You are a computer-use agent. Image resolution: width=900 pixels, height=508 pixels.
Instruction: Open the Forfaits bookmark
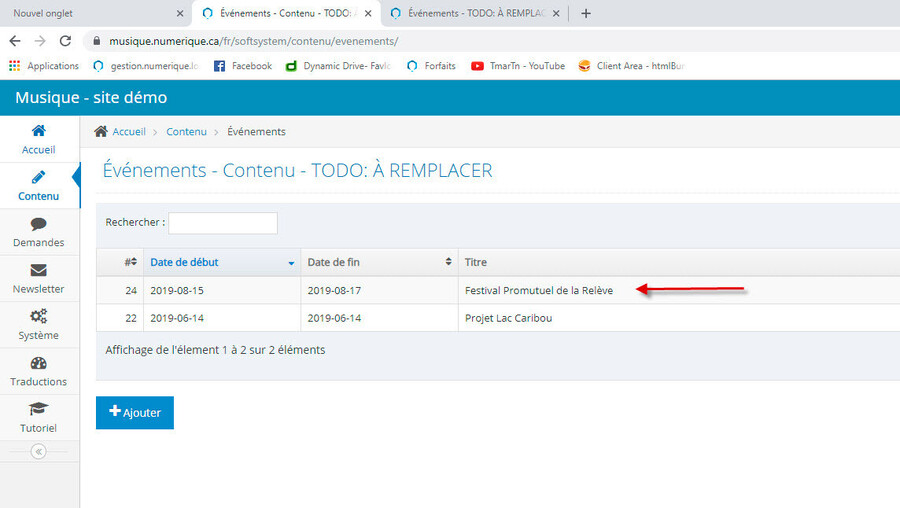[x=431, y=66]
